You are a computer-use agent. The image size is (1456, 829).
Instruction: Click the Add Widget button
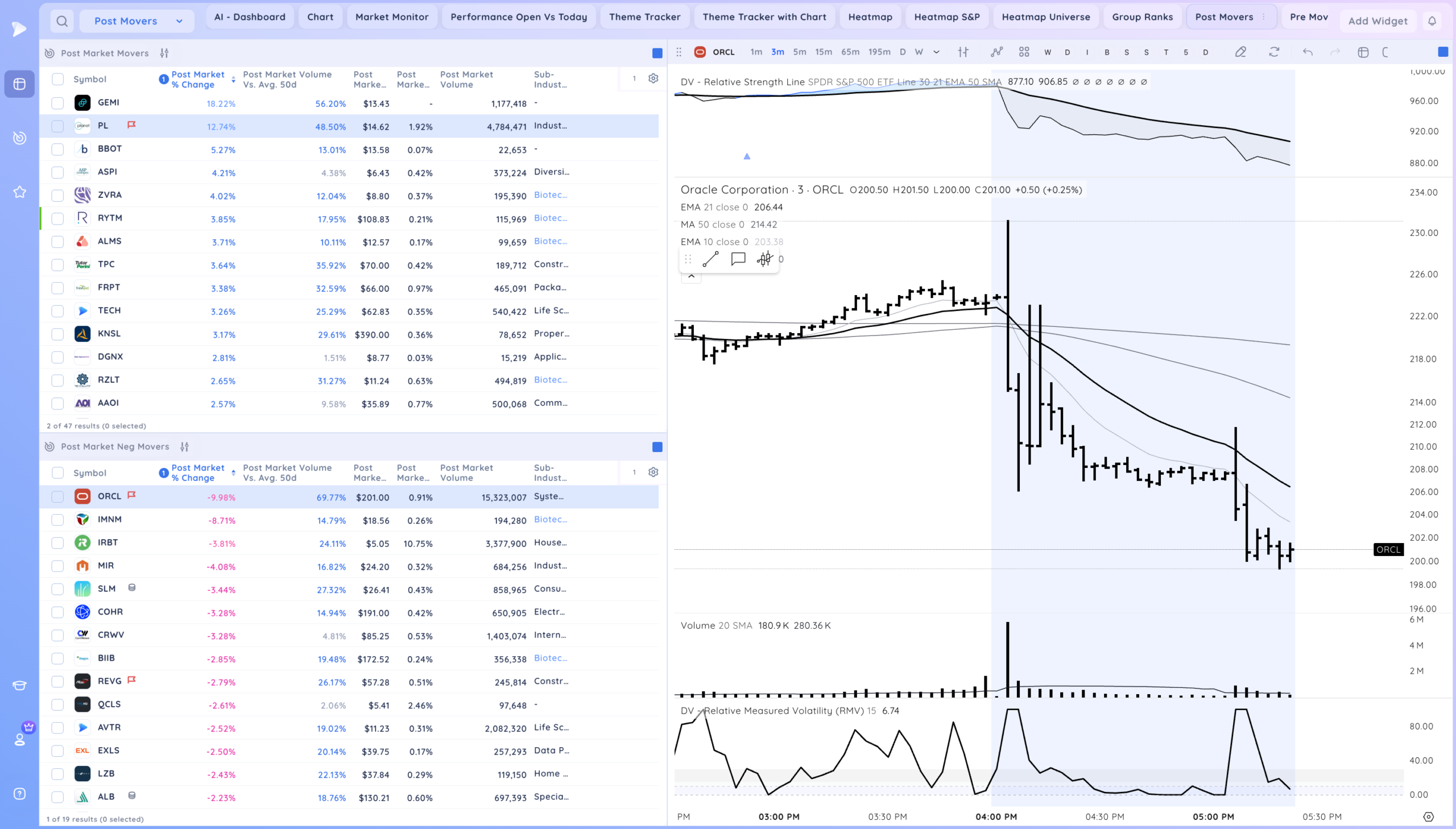point(1377,21)
